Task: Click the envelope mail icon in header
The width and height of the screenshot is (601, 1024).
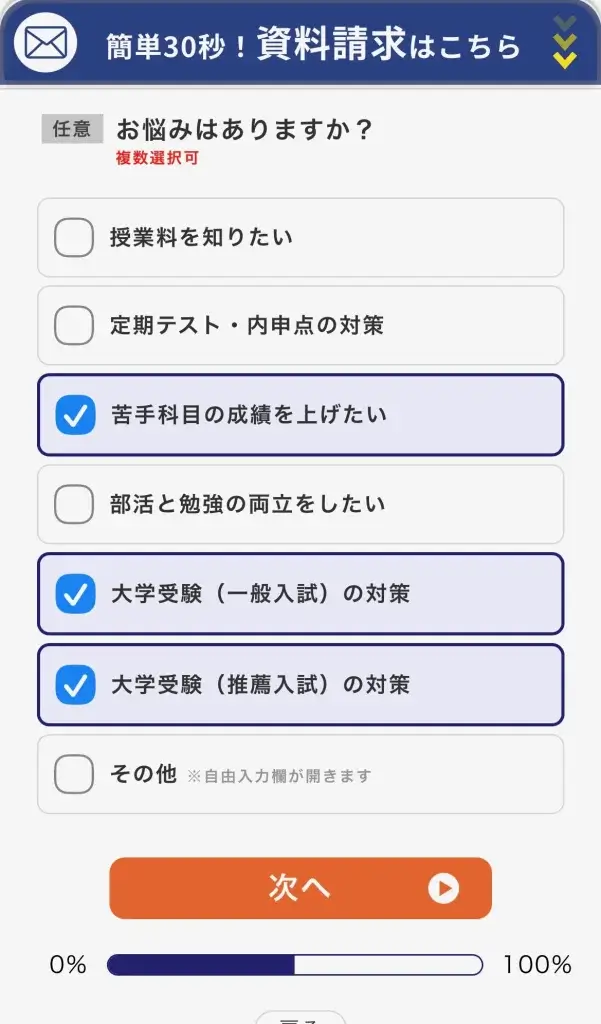Action: point(45,43)
